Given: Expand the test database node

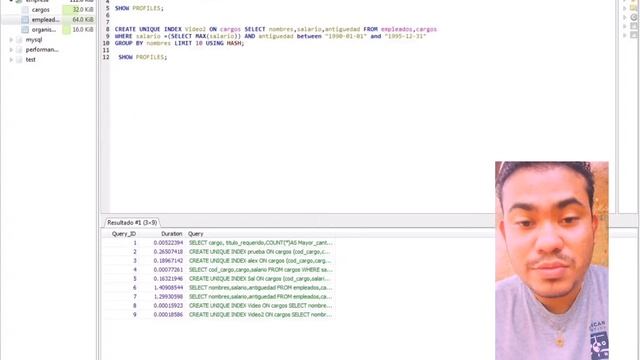Looking at the screenshot, I should coord(11,60).
